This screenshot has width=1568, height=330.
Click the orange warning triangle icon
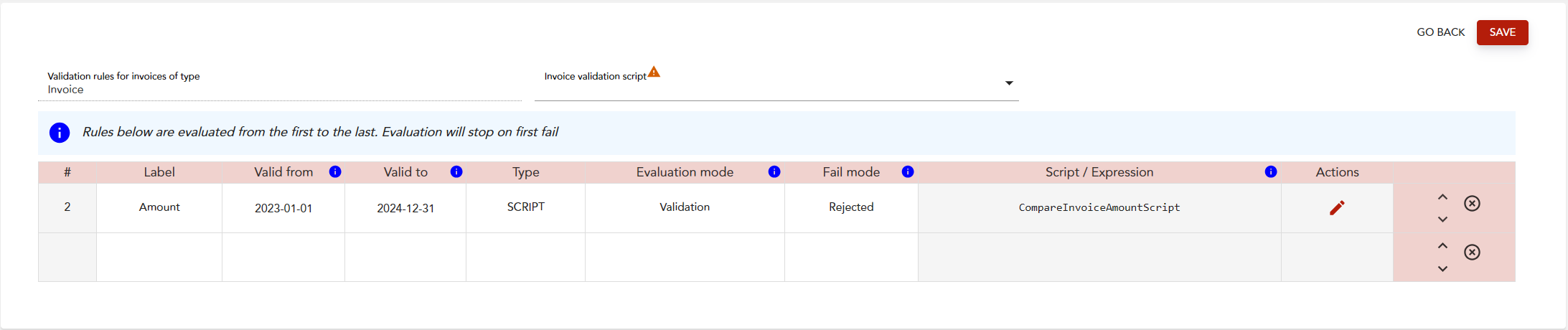654,72
